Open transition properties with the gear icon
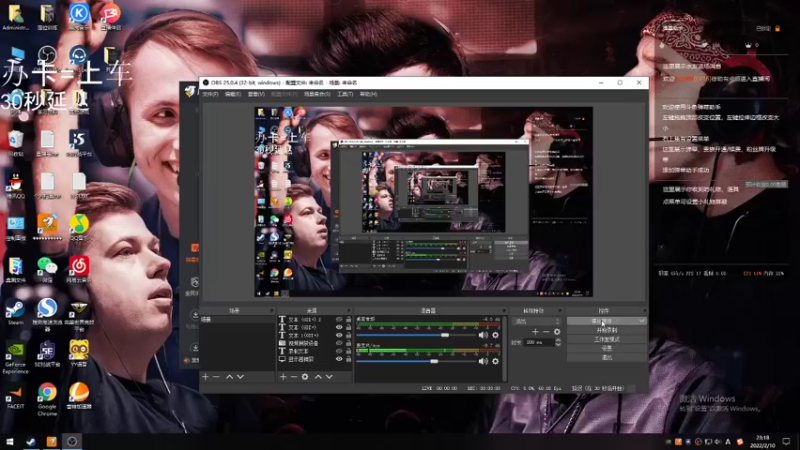The height and width of the screenshot is (450, 800). pyautogui.click(x=557, y=332)
